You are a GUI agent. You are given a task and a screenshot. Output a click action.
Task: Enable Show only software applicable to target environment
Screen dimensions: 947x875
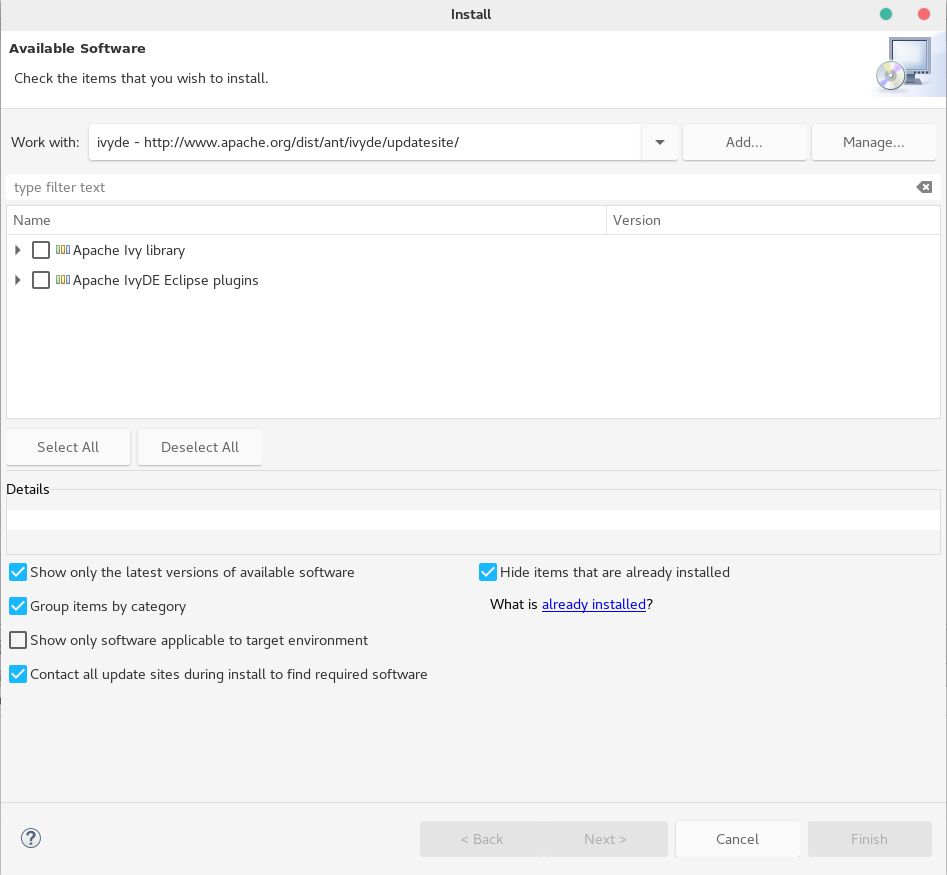coord(18,640)
